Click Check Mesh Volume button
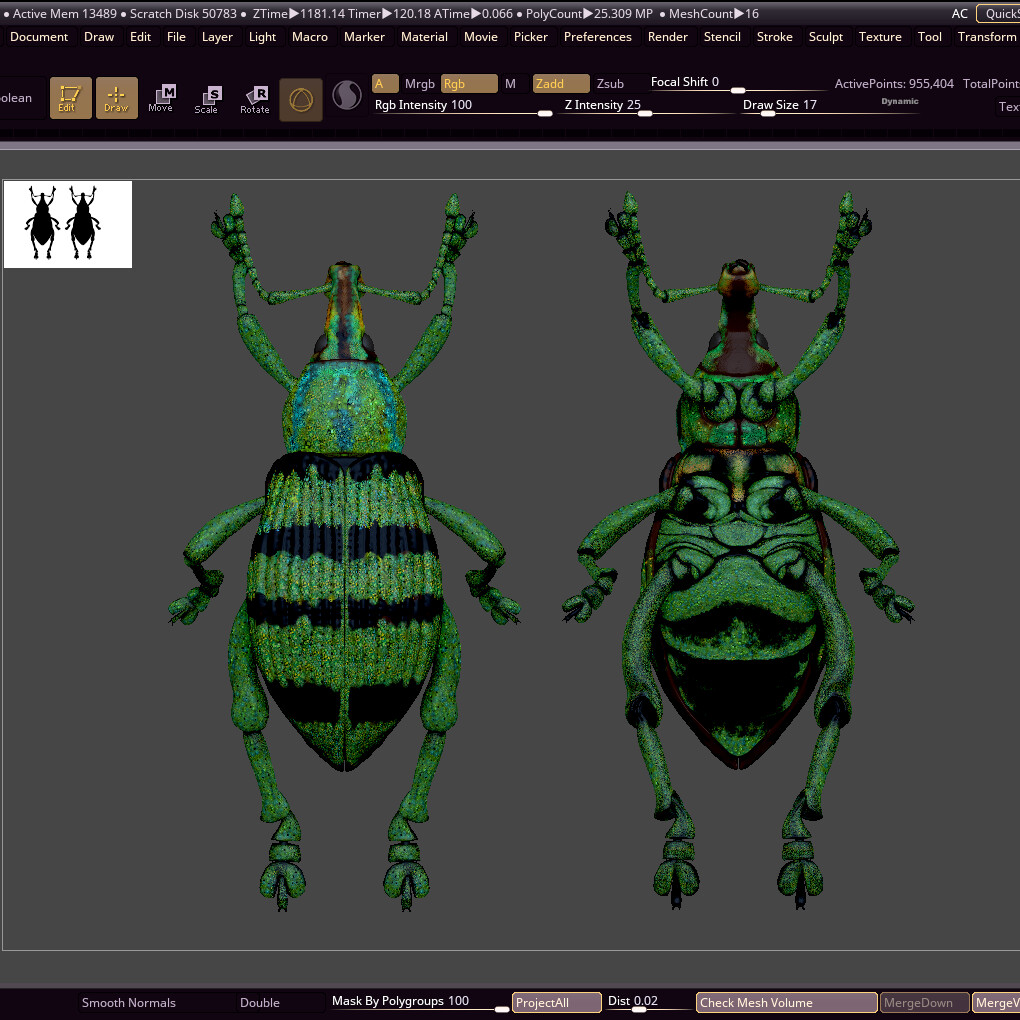 point(786,1002)
